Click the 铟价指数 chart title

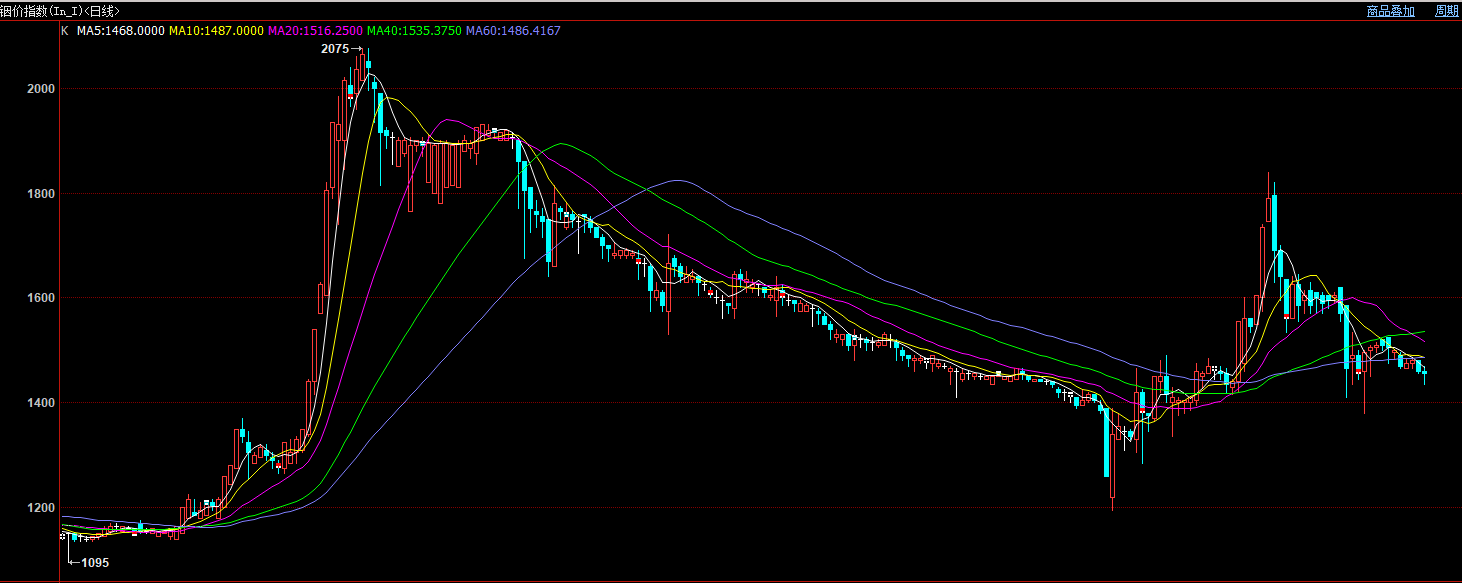click(59, 11)
